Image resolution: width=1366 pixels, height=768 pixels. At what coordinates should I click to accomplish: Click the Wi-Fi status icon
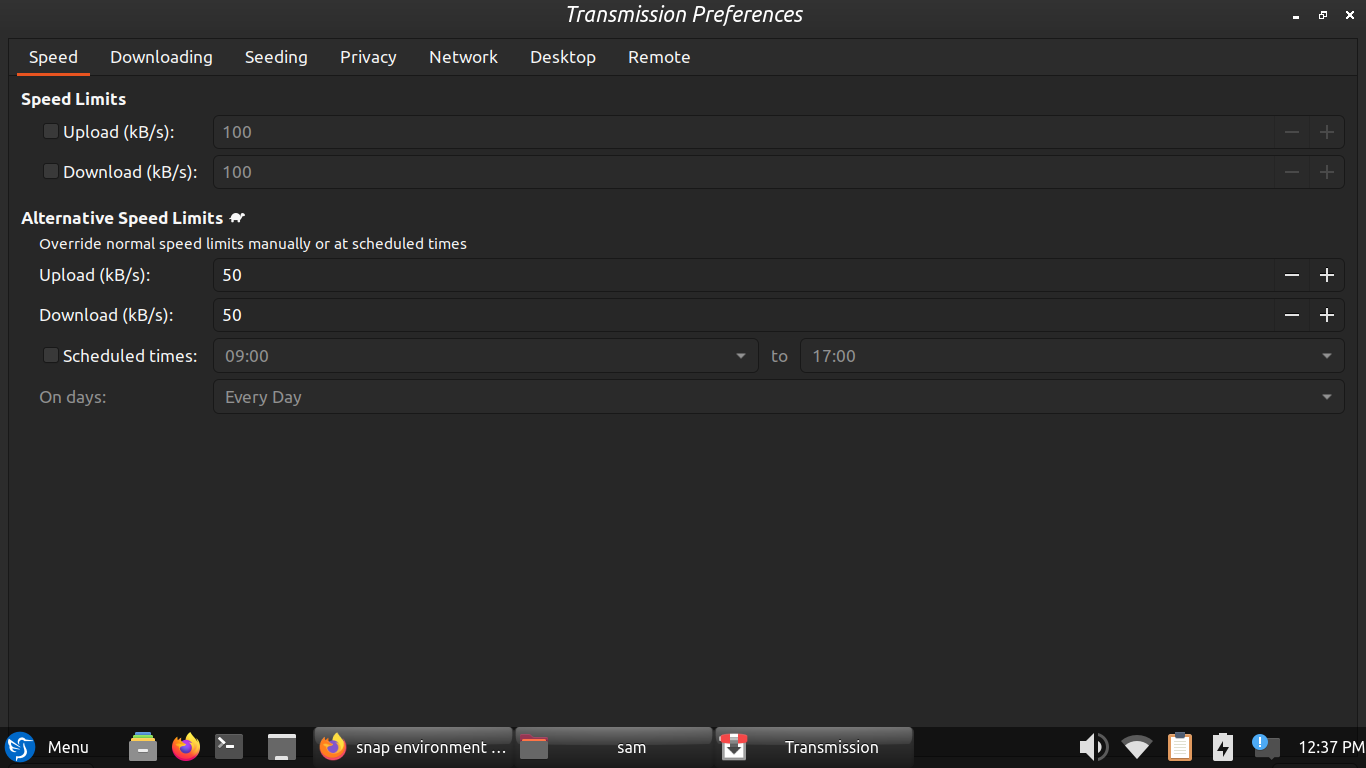tap(1137, 747)
